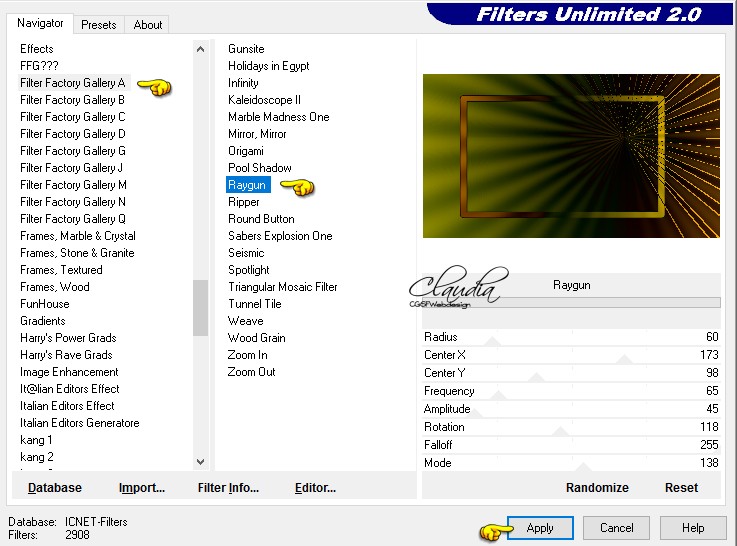The height and width of the screenshot is (546, 737).
Task: Select Frames, Stone & Granite
Action: pyautogui.click(x=77, y=253)
